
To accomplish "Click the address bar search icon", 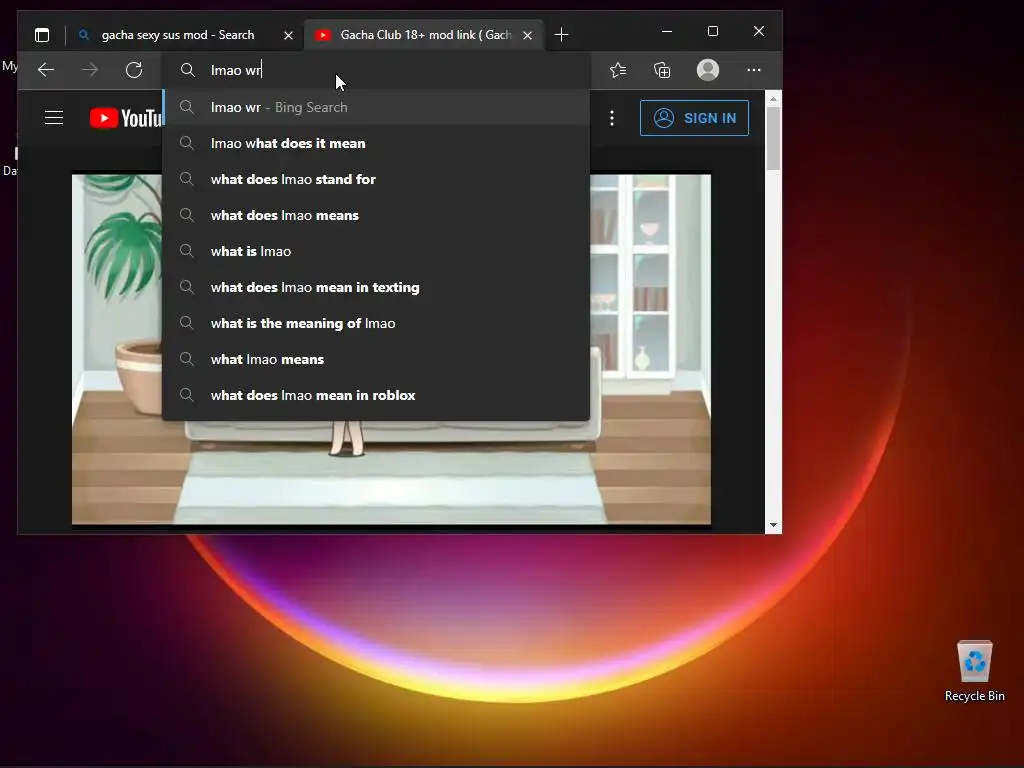I will click(187, 70).
